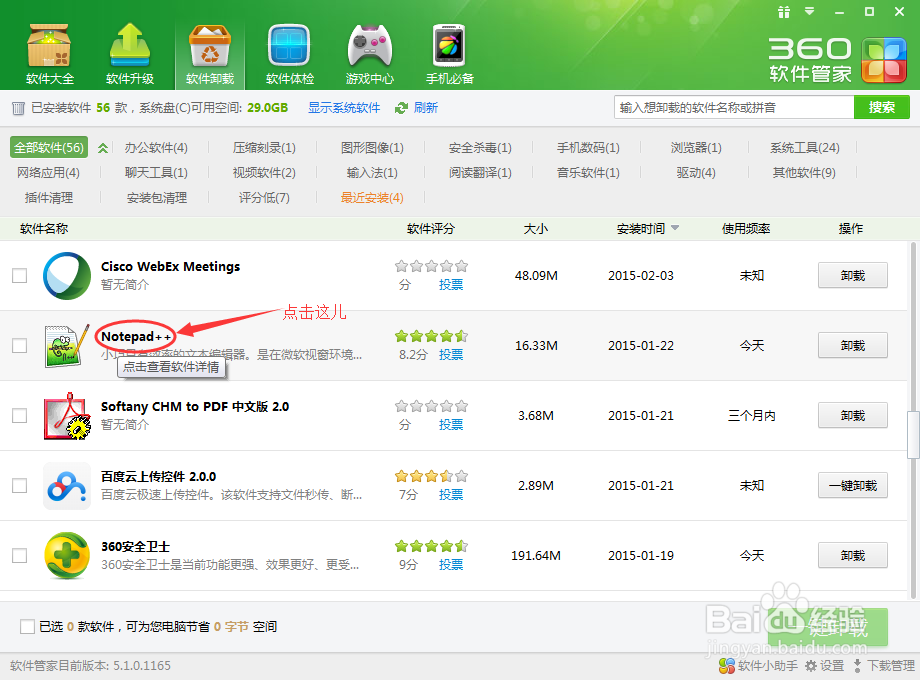The width and height of the screenshot is (920, 680).
Task: Click 投票 link for Cisco WebEx
Action: [451, 285]
